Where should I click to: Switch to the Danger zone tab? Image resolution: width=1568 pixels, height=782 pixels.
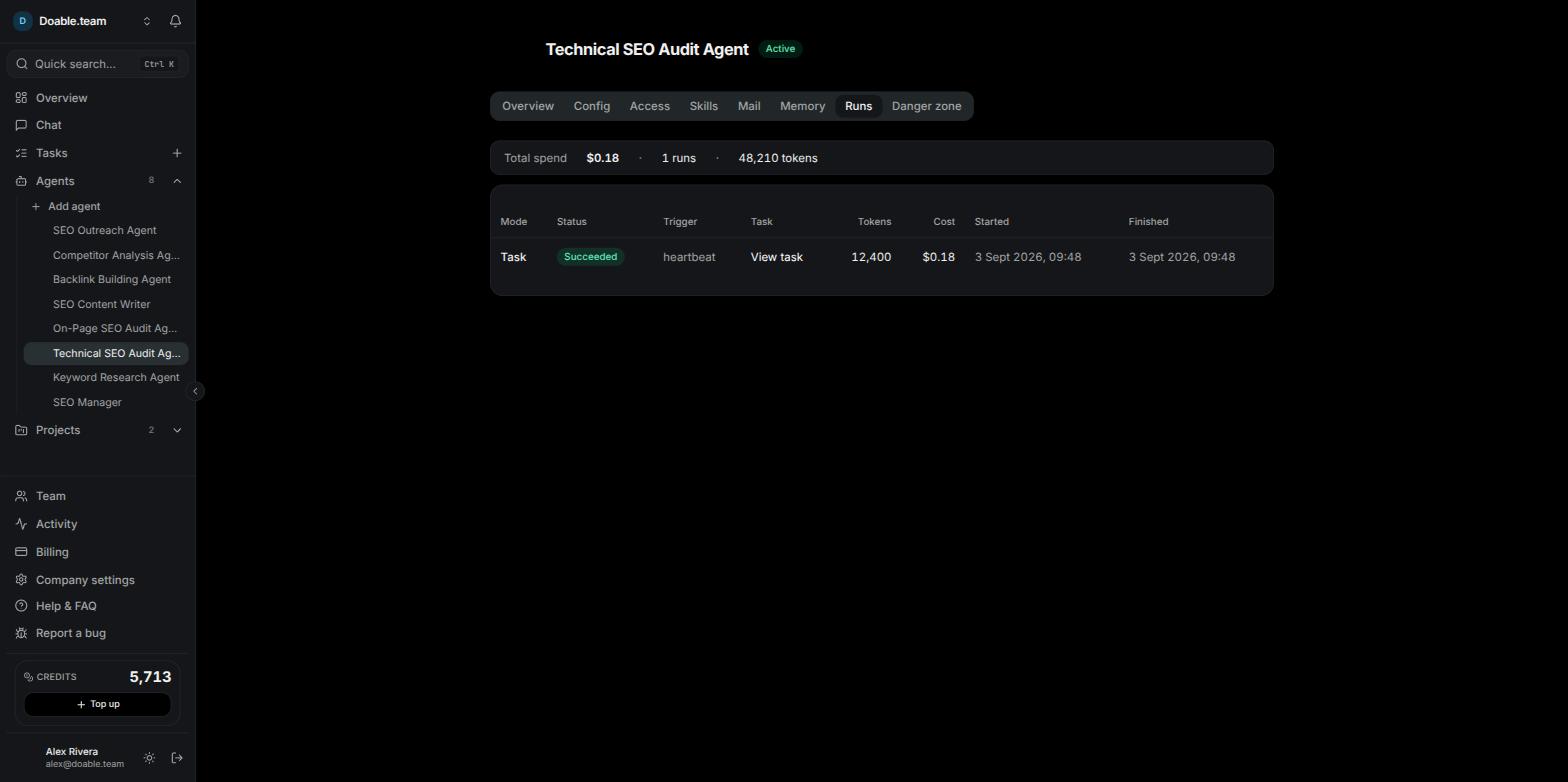pos(927,106)
